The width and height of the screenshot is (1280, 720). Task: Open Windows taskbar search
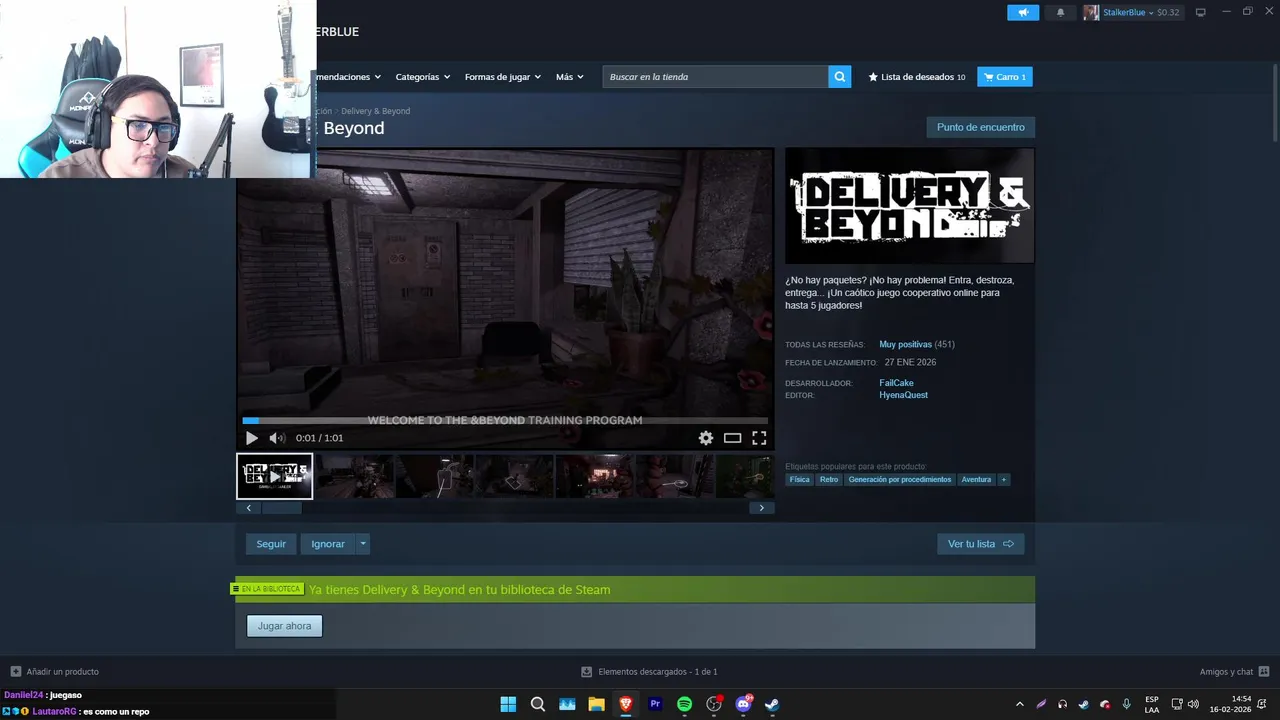(x=538, y=704)
